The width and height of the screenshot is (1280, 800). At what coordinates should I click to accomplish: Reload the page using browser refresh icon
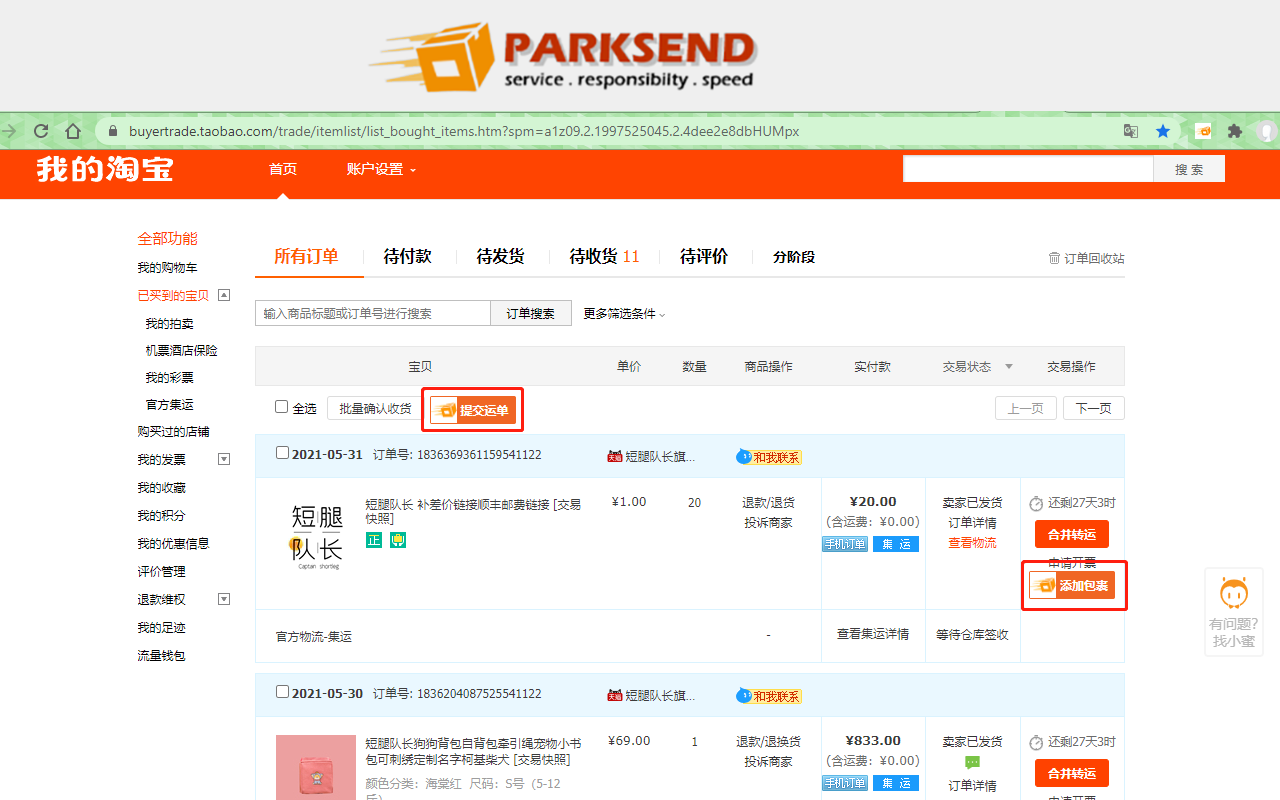(41, 131)
